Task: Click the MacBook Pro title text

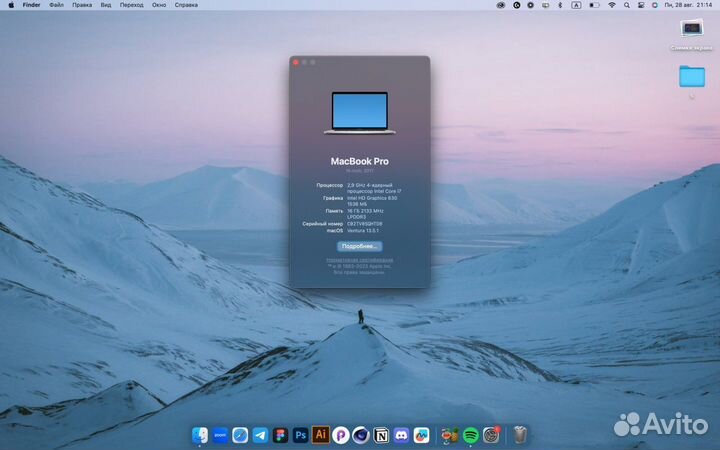Action: pyautogui.click(x=360, y=161)
